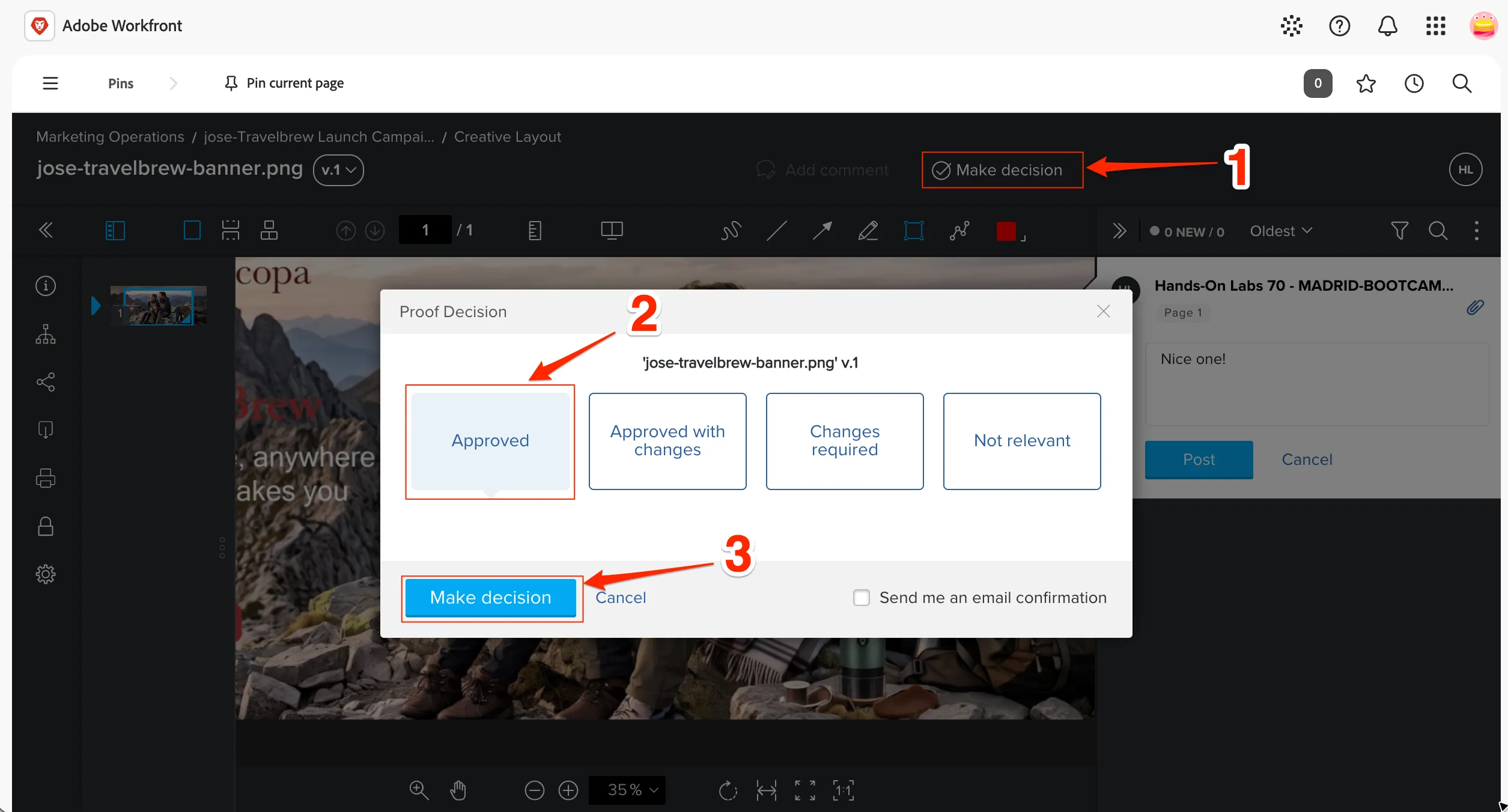
Task: Select the freehand squiggle markup tool
Action: (731, 231)
